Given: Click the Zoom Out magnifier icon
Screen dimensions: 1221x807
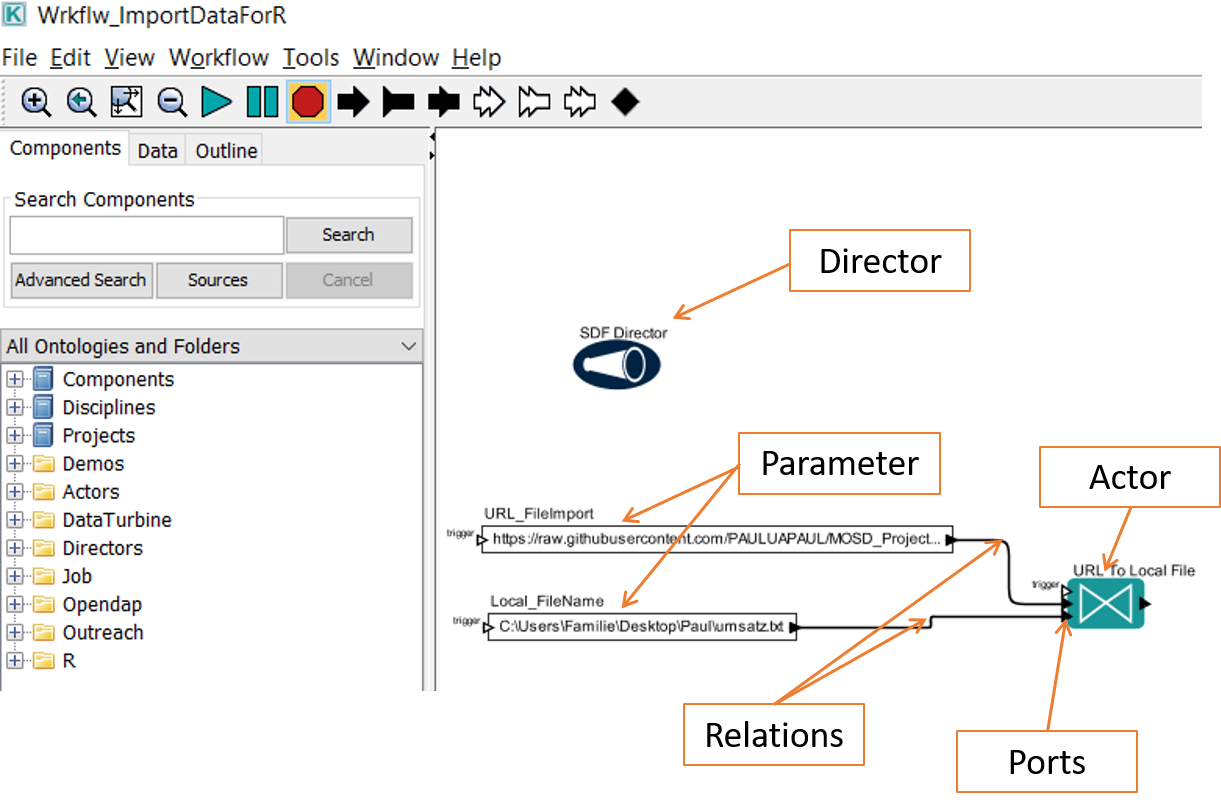Looking at the screenshot, I should coord(172,102).
